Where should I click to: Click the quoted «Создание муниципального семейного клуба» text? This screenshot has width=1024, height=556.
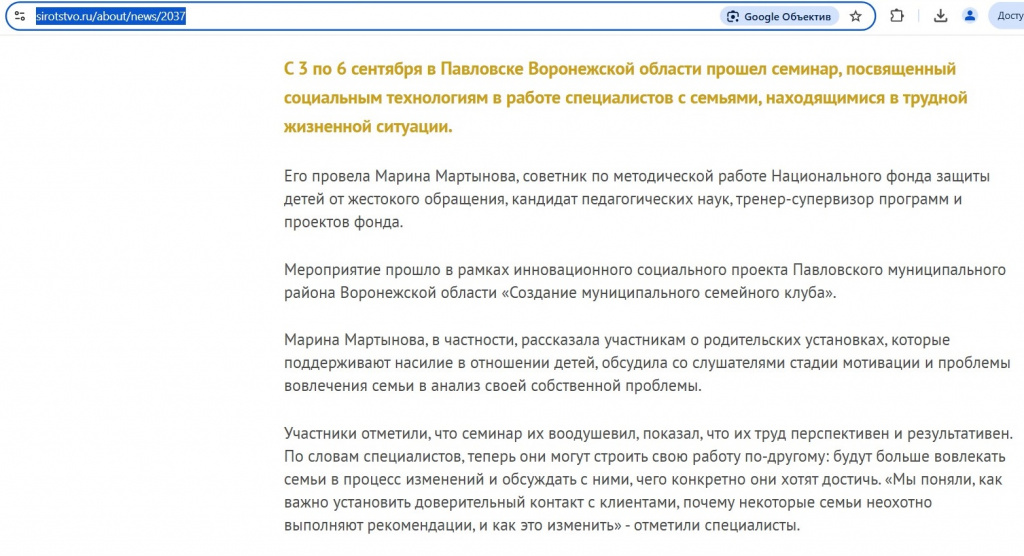point(669,293)
